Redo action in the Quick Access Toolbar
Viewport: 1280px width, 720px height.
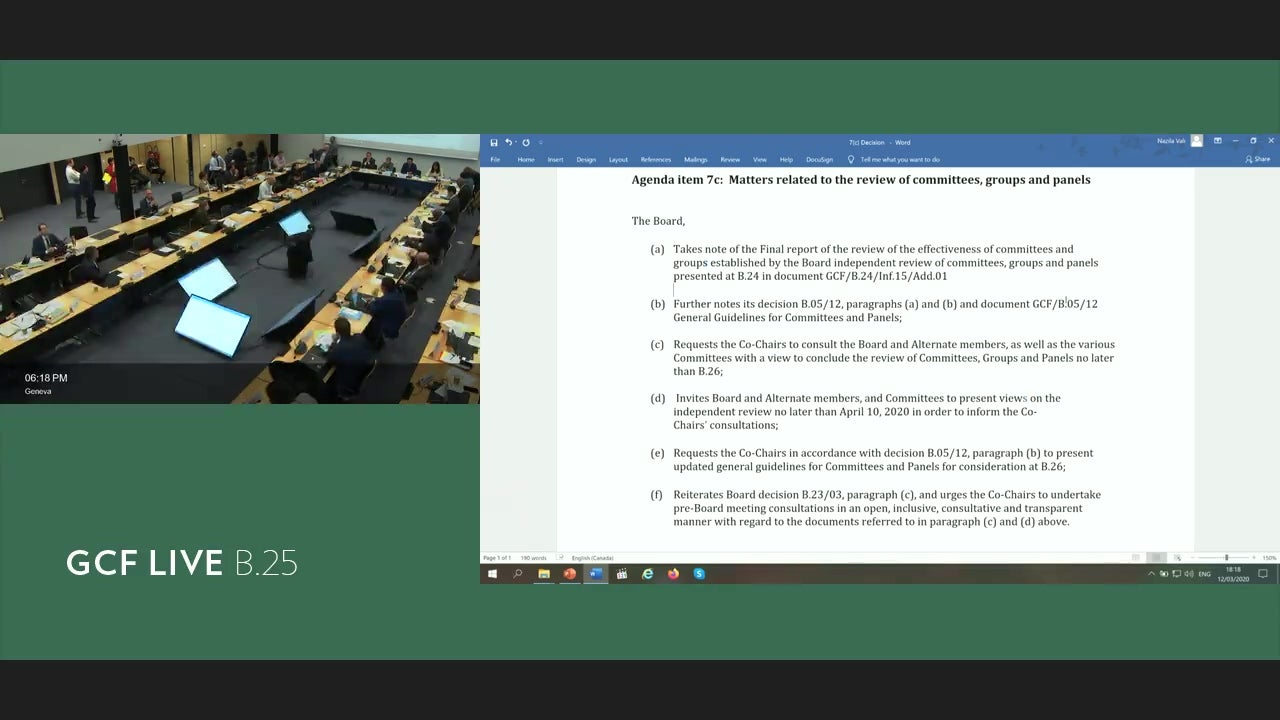click(526, 142)
